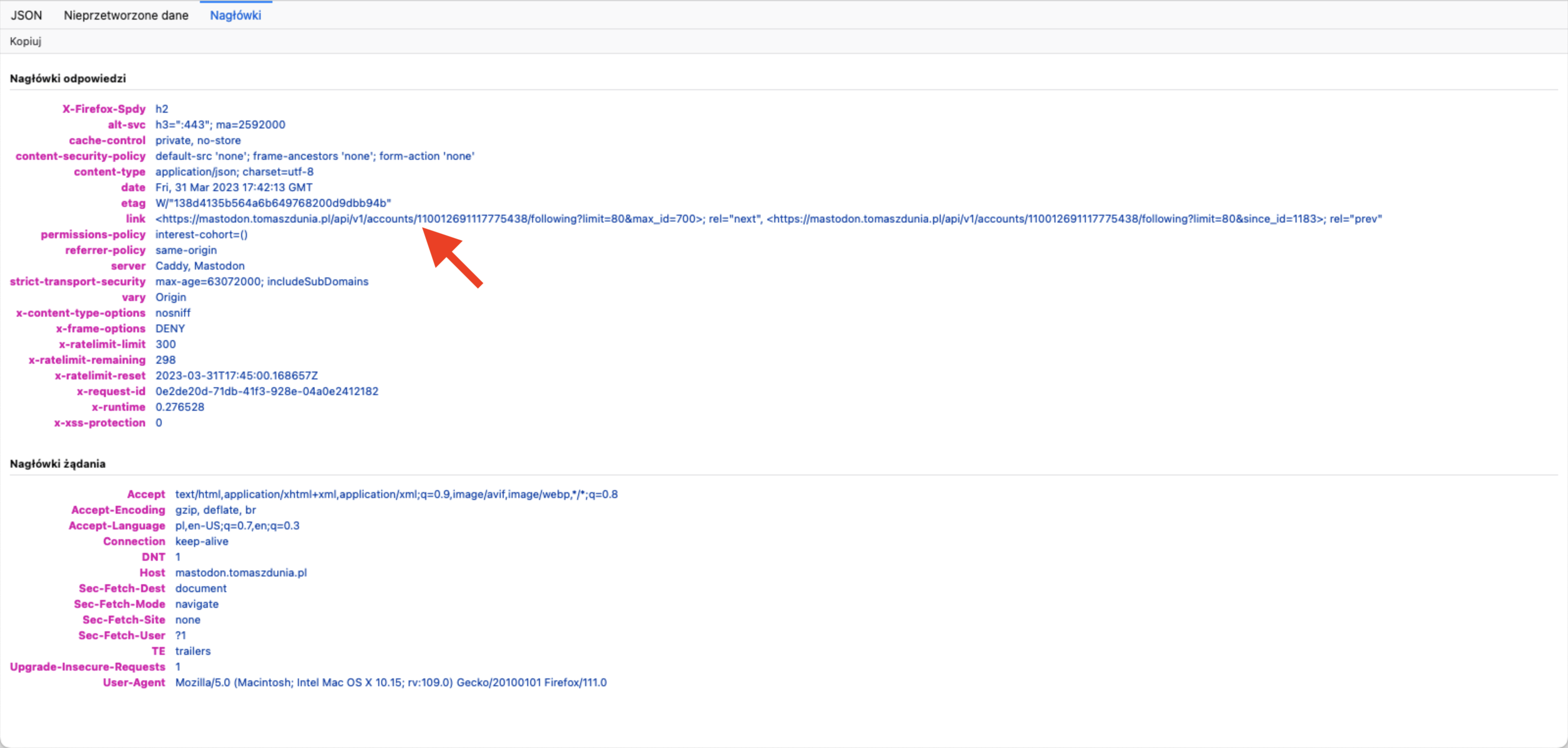The width and height of the screenshot is (1568, 748).
Task: Click the content-security-policy header name
Action: (80, 156)
